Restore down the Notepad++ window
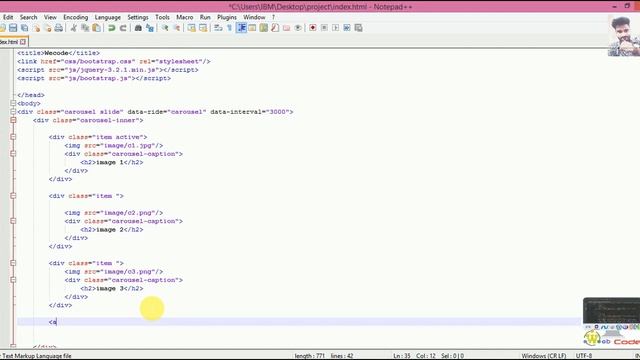This screenshot has height=360, width=640. [627, 6]
